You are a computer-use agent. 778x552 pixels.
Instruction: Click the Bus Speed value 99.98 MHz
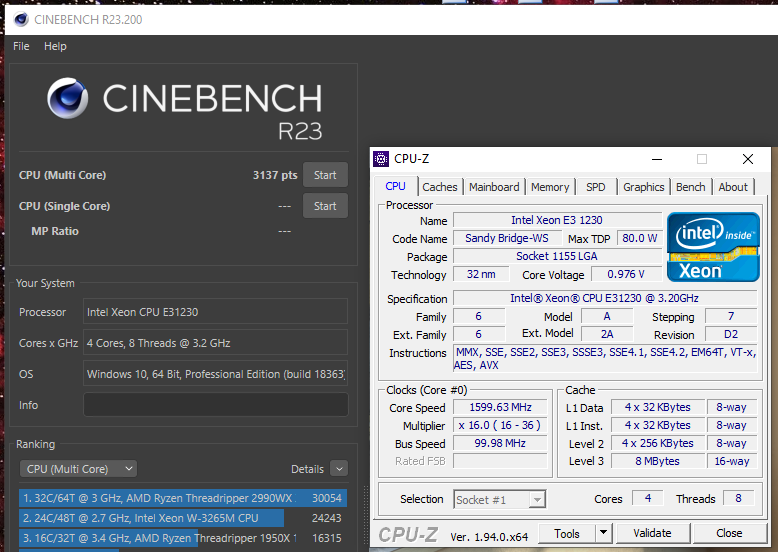click(x=500, y=443)
